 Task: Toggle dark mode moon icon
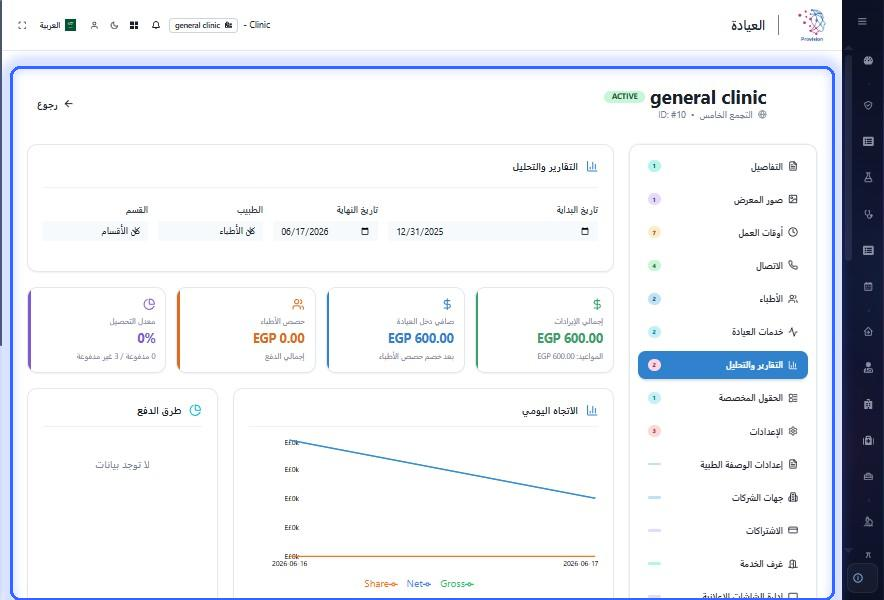pyautogui.click(x=114, y=25)
